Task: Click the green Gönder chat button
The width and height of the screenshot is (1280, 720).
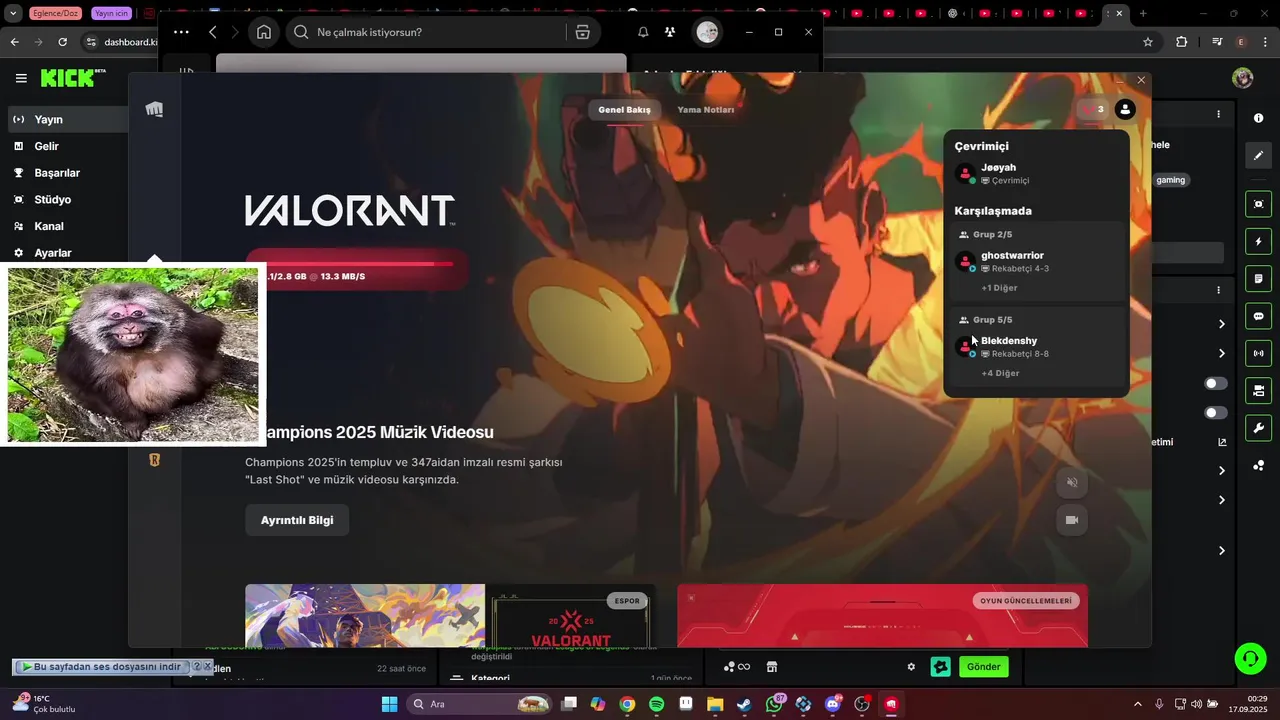Action: [x=983, y=667]
